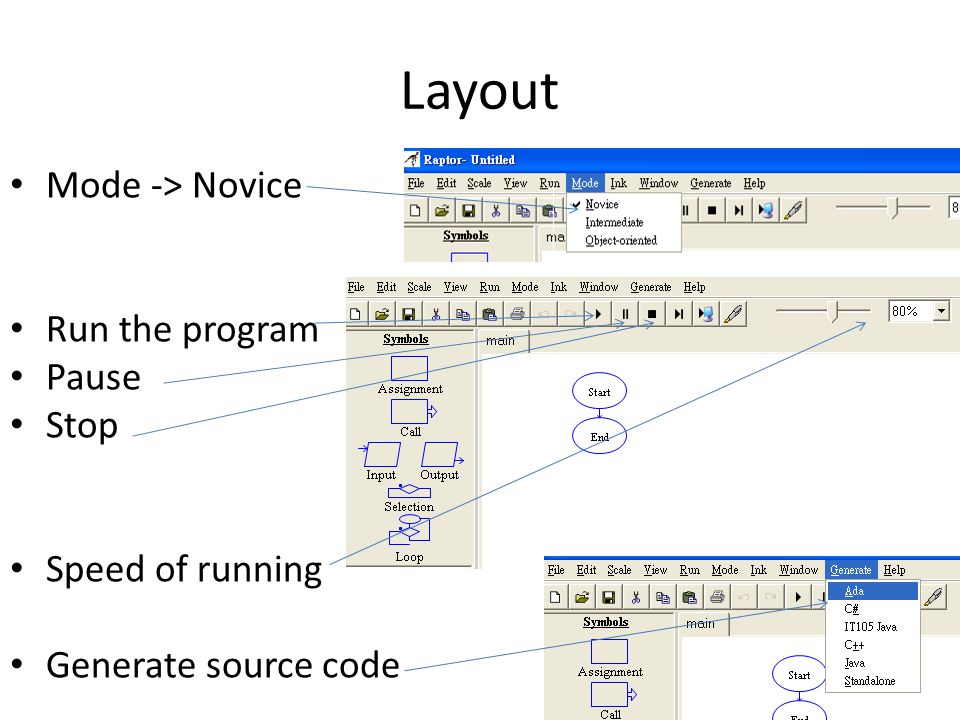The width and height of the screenshot is (960, 720).
Task: Adjust the speed slider in the 80% zoom window
Action: [833, 311]
